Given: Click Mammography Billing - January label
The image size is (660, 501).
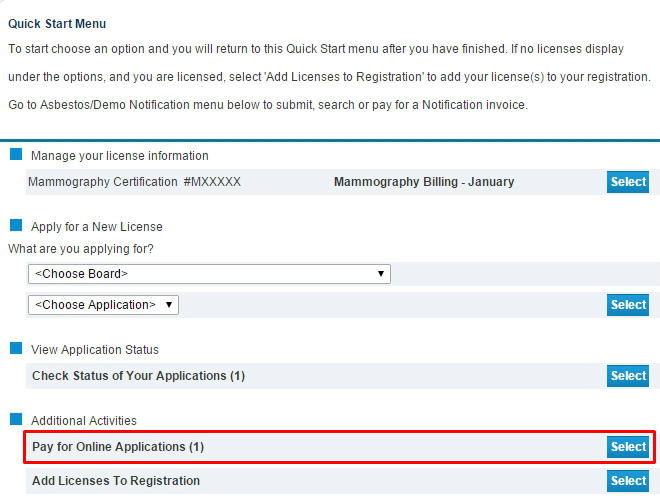Looking at the screenshot, I should click(423, 182).
